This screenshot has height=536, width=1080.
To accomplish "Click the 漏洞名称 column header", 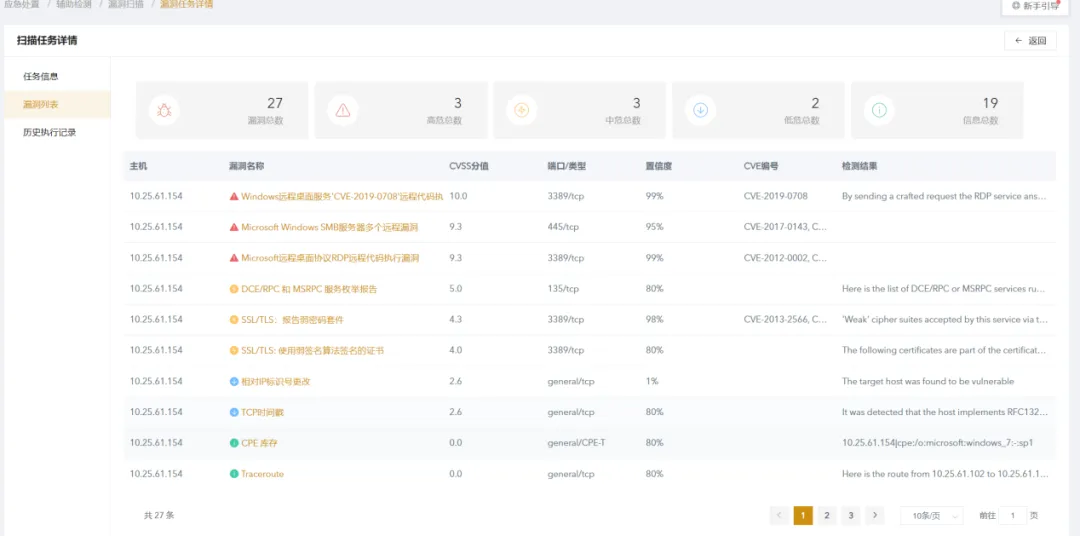I will (247, 166).
